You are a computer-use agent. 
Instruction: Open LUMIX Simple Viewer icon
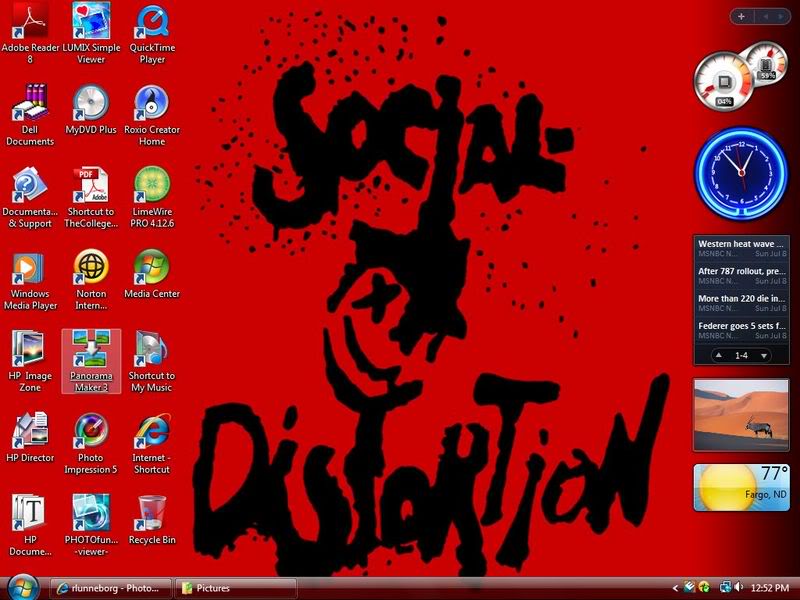pyautogui.click(x=91, y=33)
